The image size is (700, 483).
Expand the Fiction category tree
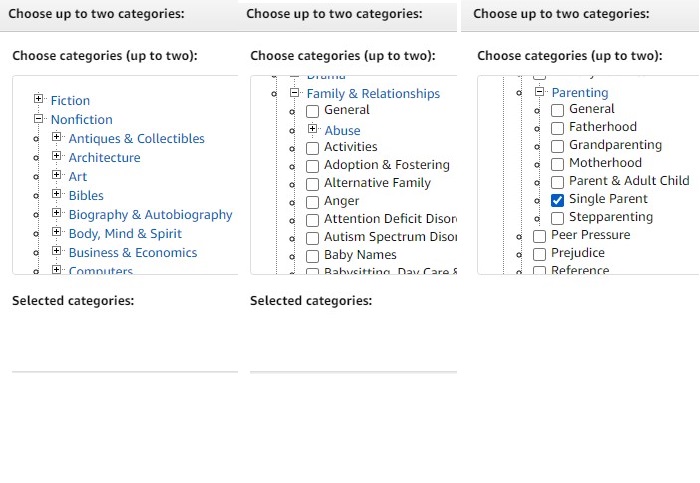(38, 98)
